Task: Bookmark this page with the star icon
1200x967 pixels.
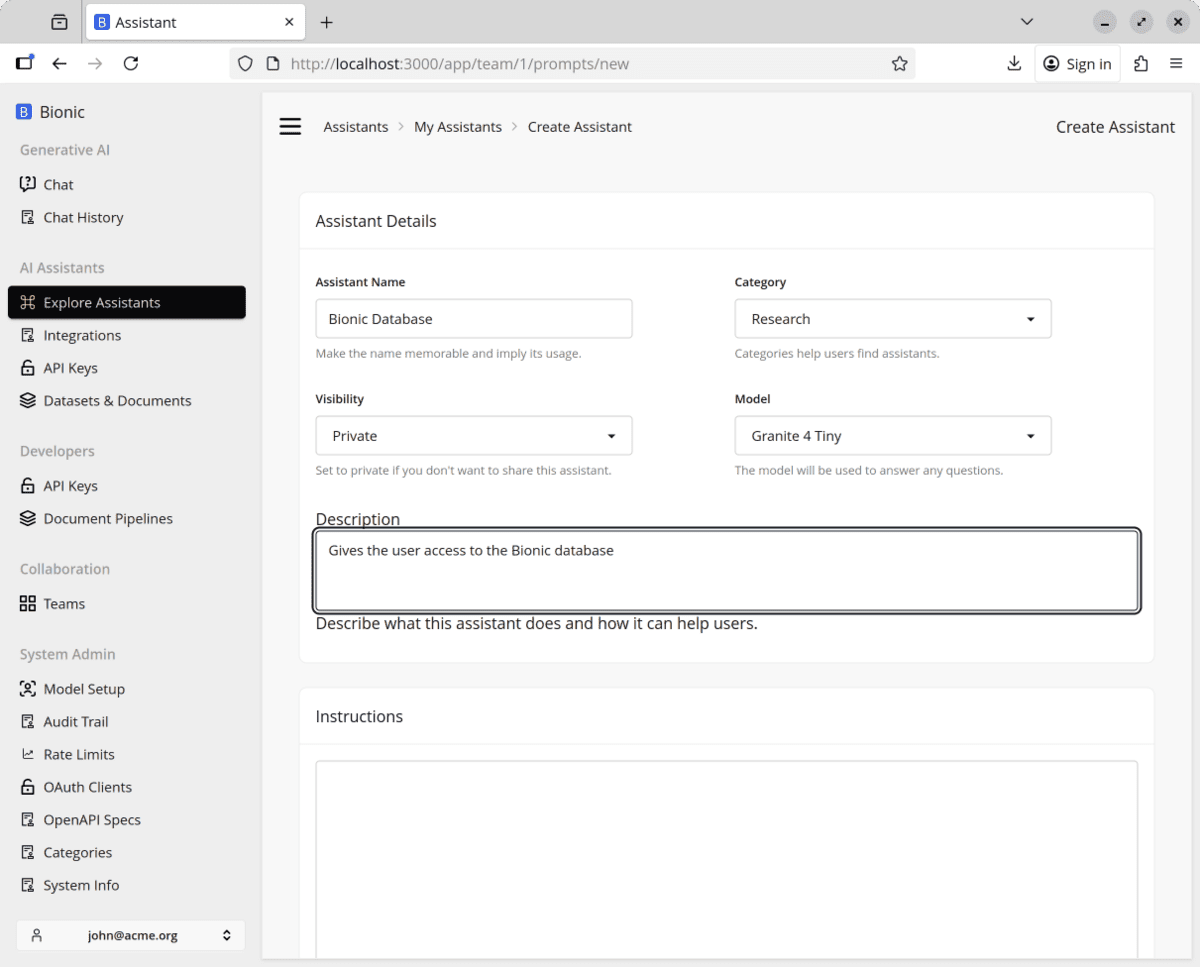Action: point(899,64)
